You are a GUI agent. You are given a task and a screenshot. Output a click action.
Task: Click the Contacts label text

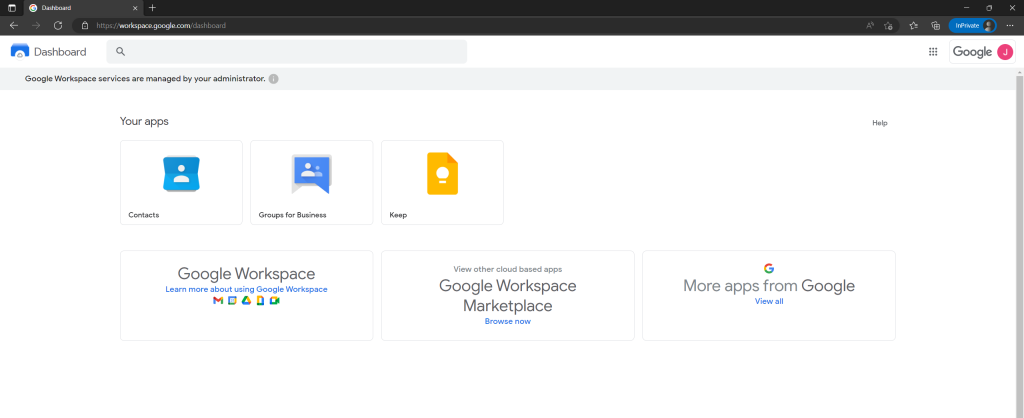pyautogui.click(x=144, y=215)
